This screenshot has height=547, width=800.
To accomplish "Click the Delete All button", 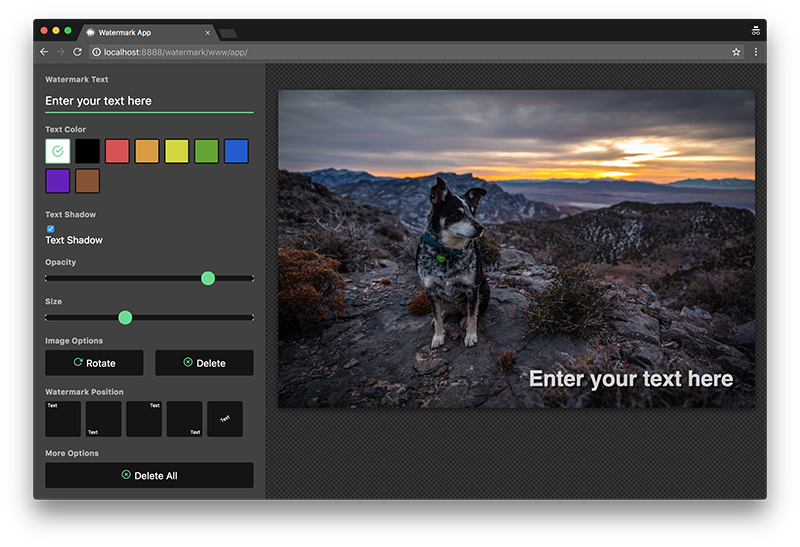I will point(149,476).
